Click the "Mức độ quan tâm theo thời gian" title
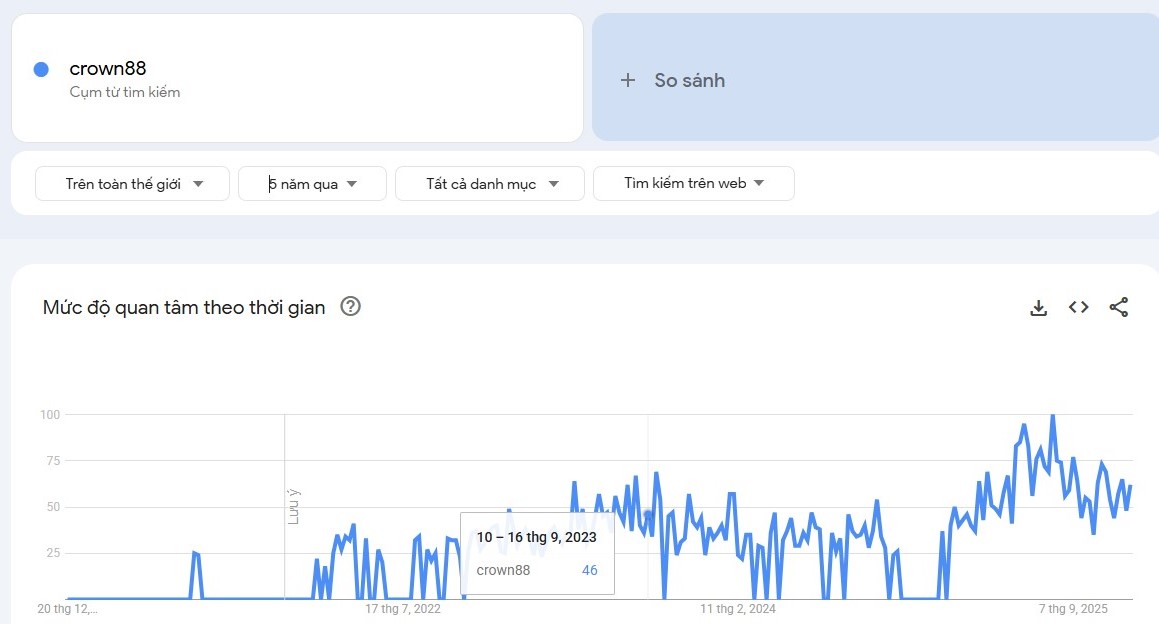1159x624 pixels. [x=184, y=307]
